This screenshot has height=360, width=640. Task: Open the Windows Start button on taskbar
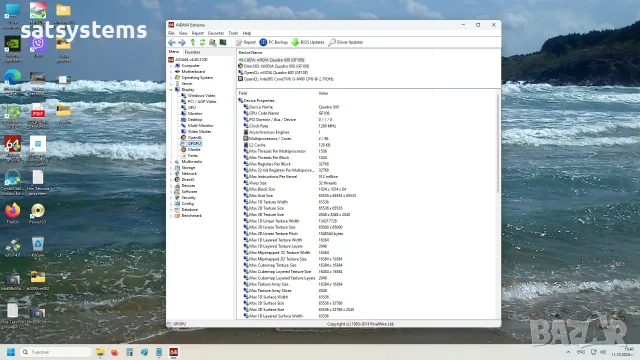coord(11,352)
